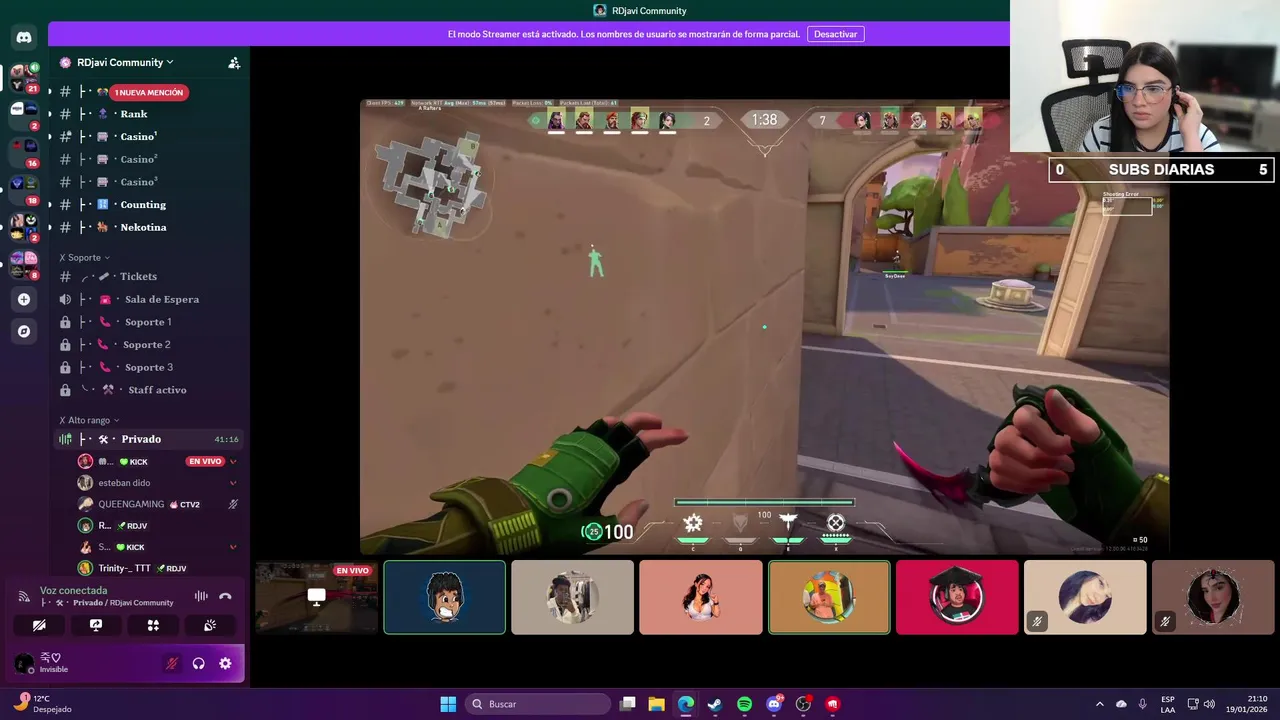Show hidden system tray icons chevron
This screenshot has width=1280, height=720.
pyautogui.click(x=1100, y=704)
